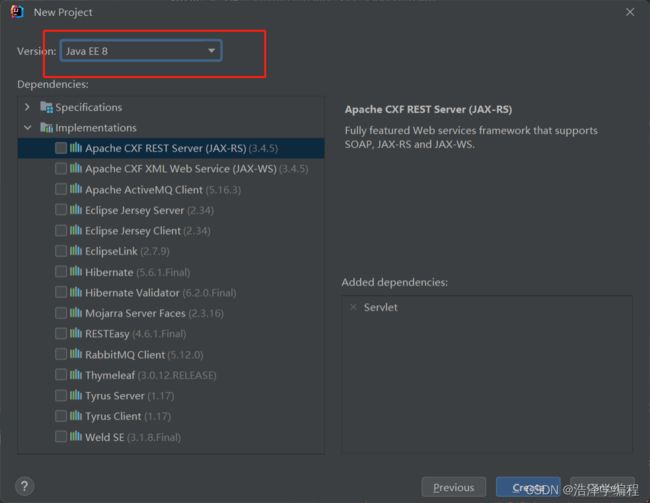Go back with the Previous button
The width and height of the screenshot is (650, 503).
coord(454,487)
